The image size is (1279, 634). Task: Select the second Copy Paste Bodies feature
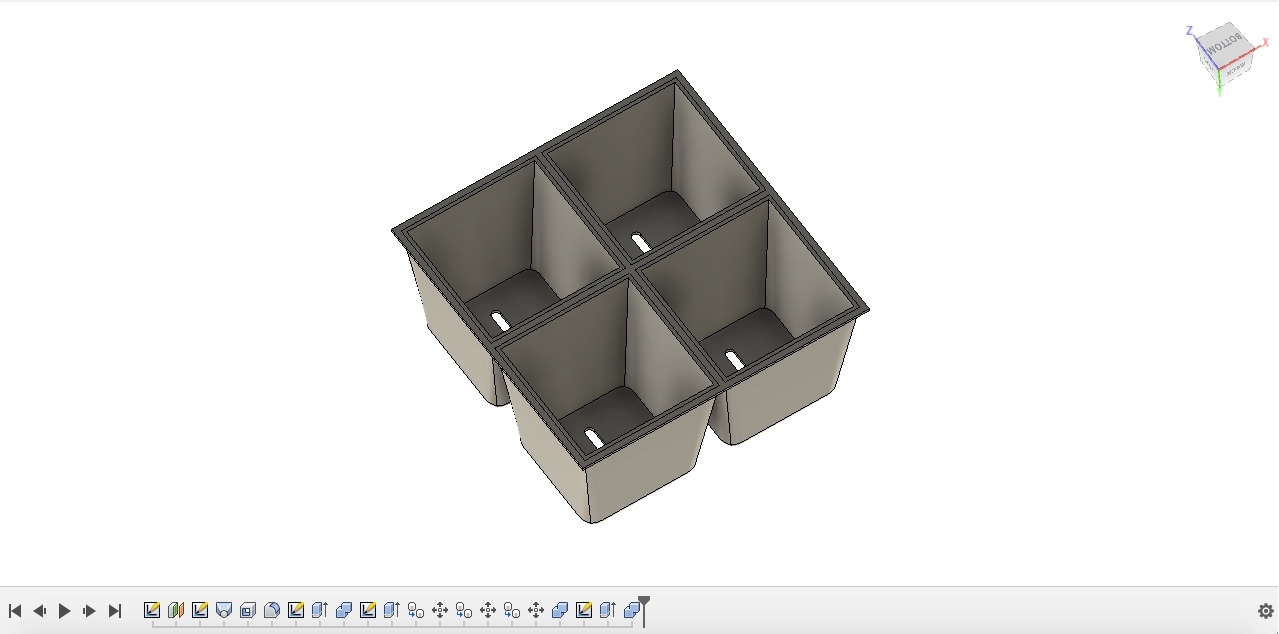(464, 610)
